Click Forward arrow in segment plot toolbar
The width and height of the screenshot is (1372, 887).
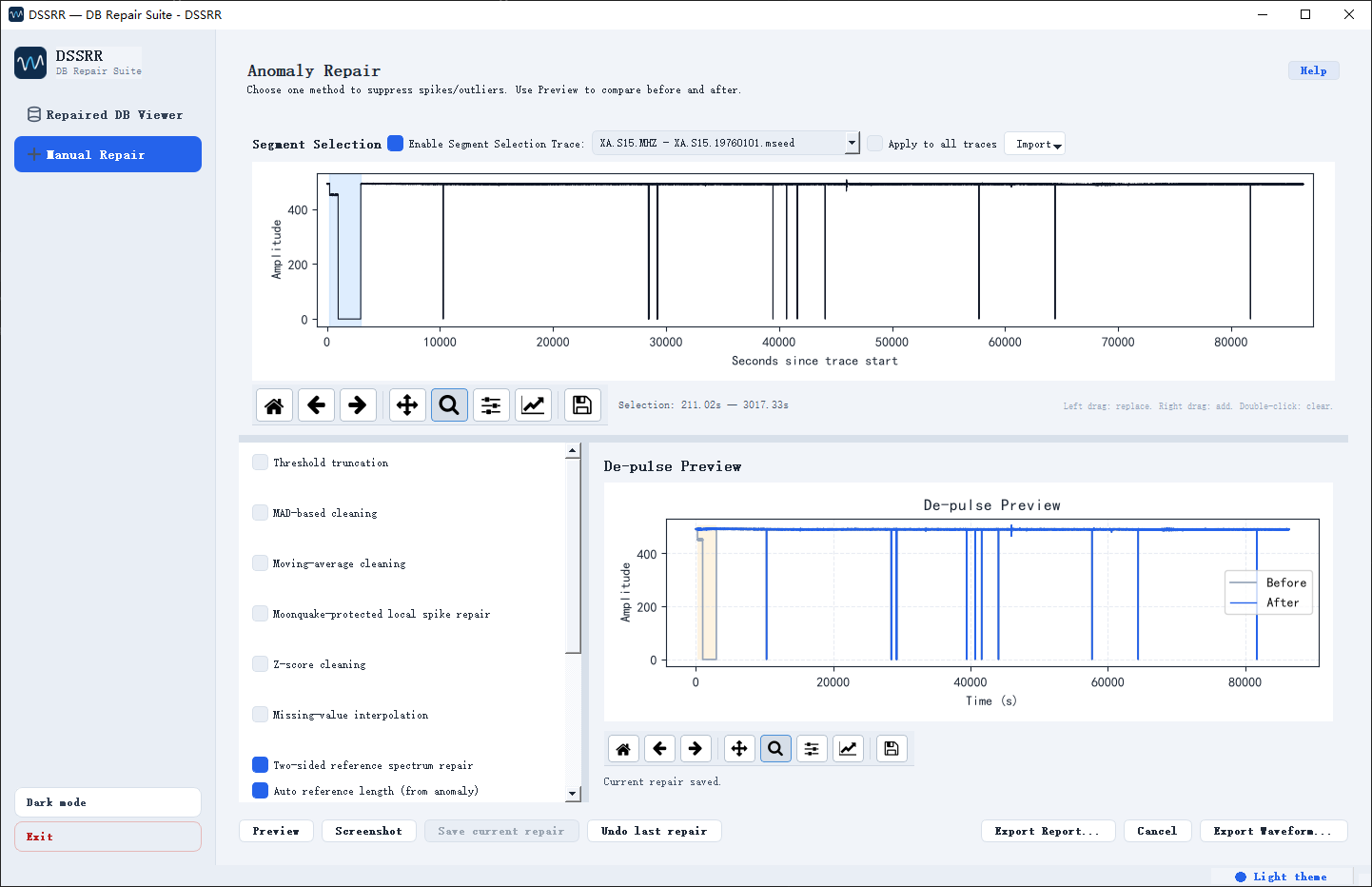[x=358, y=405]
